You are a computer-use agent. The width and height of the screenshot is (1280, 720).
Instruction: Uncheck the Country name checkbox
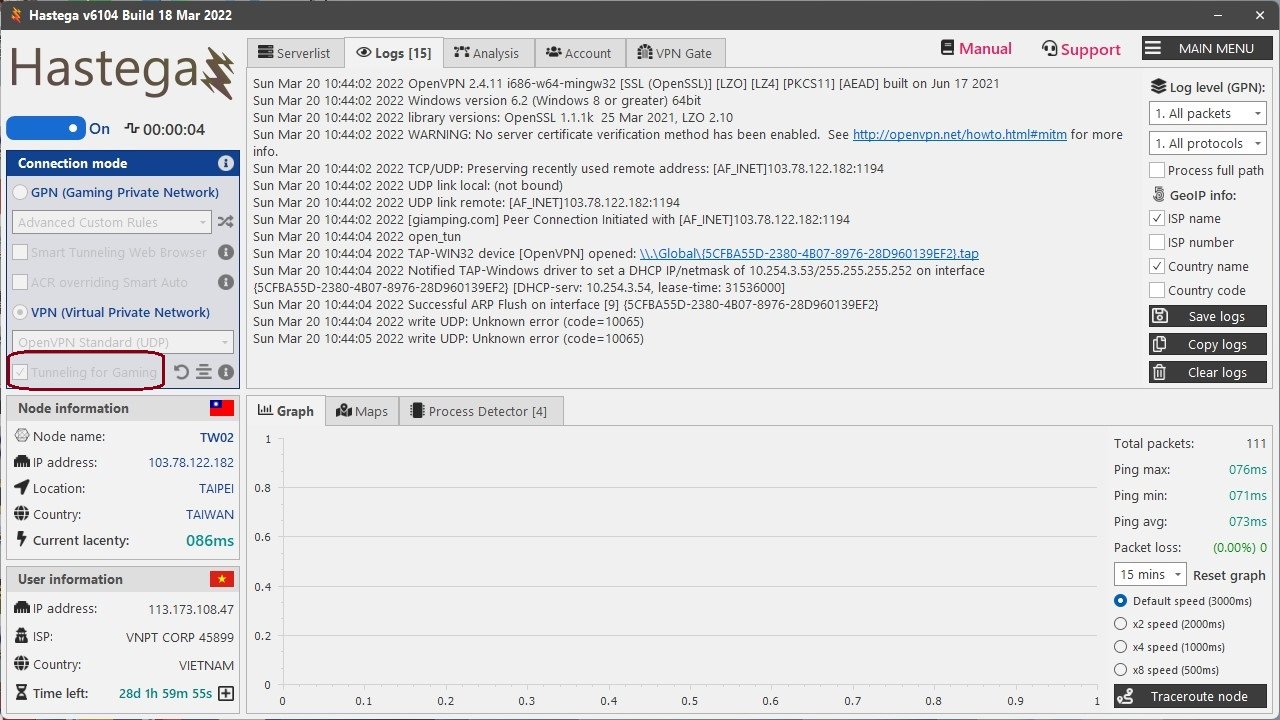pos(1157,266)
